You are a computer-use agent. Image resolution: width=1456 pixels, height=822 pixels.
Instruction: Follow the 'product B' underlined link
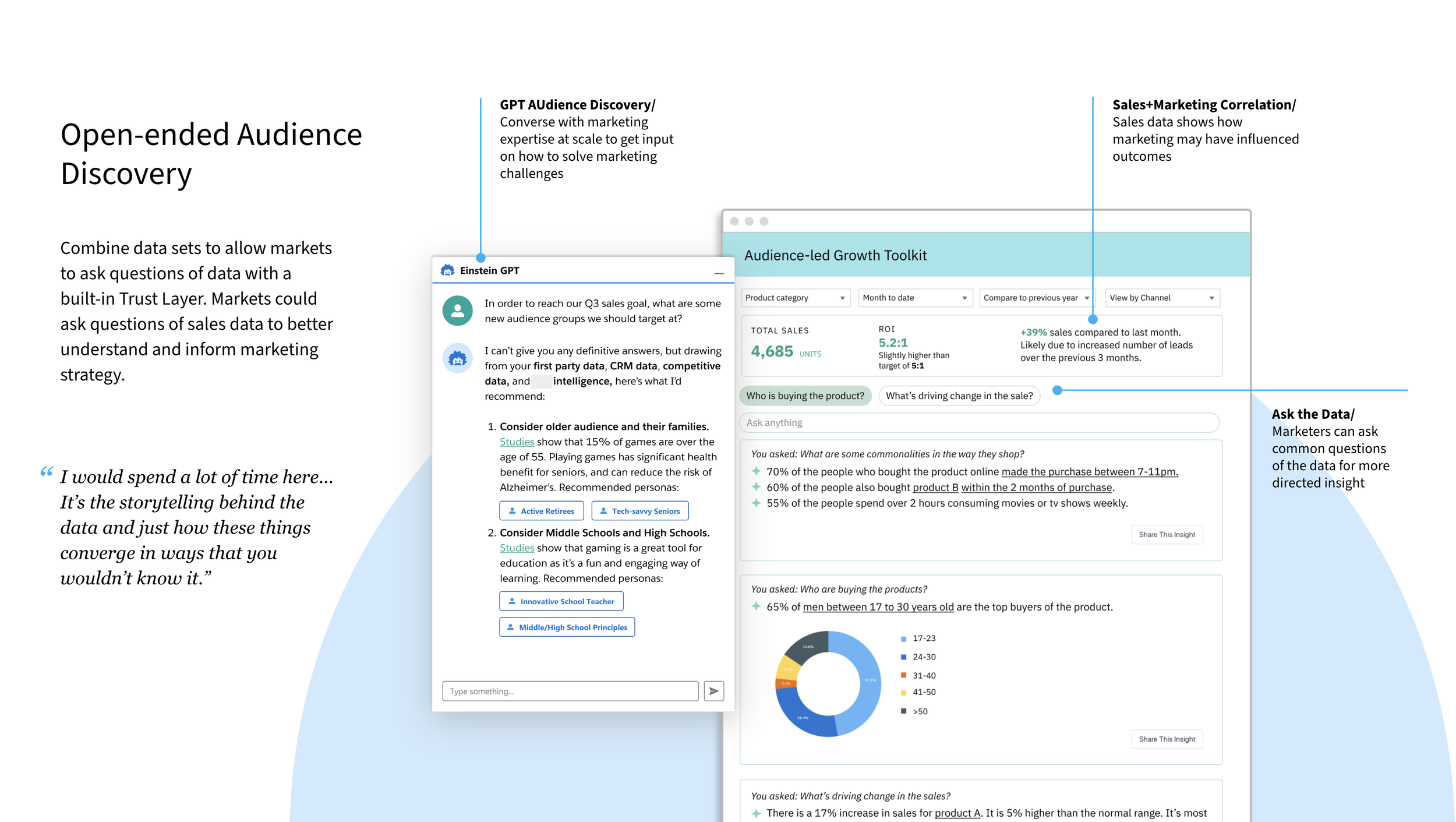pyautogui.click(x=935, y=488)
